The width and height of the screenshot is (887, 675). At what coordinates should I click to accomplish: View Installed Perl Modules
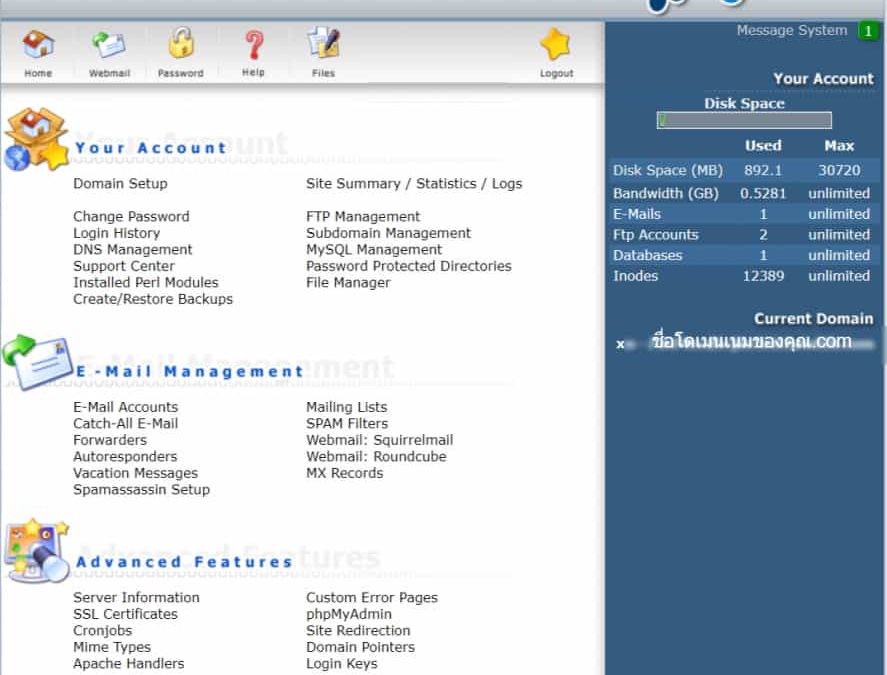[x=145, y=282]
